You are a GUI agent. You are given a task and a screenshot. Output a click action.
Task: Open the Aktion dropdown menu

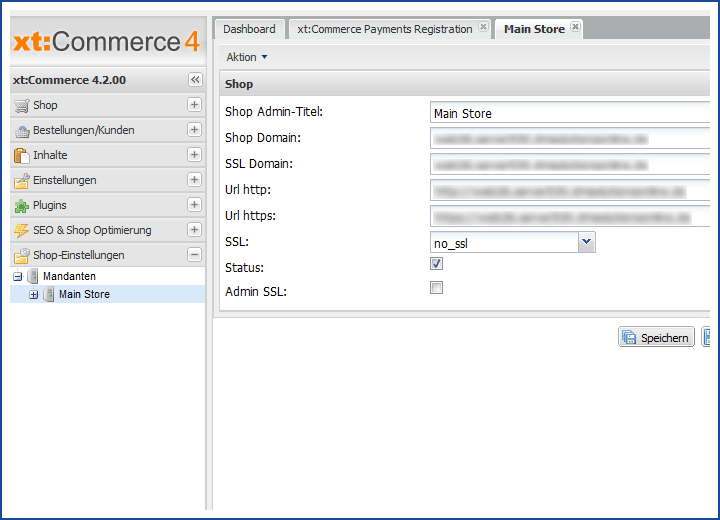coord(247,57)
